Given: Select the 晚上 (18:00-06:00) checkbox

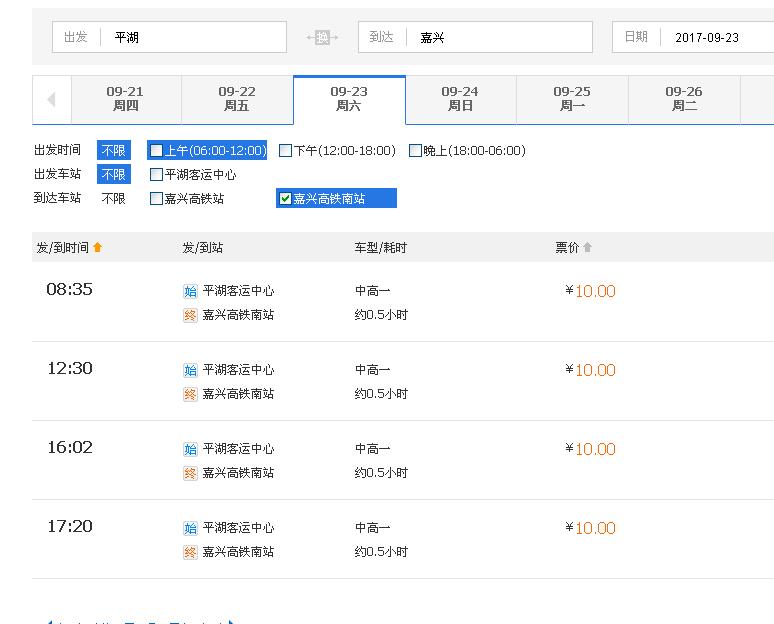Looking at the screenshot, I should point(416,151).
